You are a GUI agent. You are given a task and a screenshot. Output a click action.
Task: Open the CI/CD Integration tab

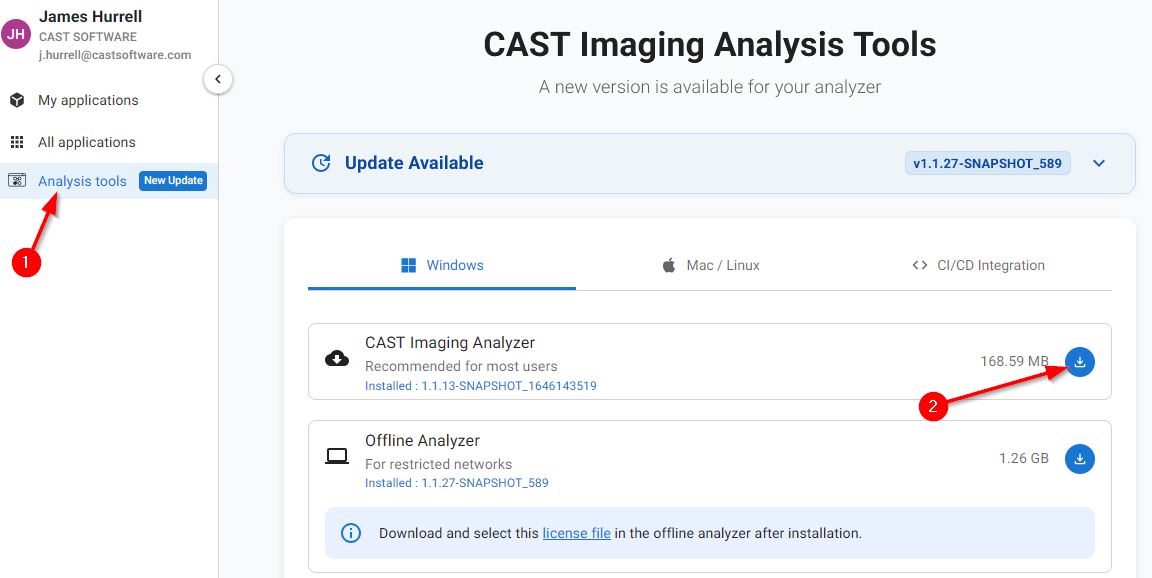click(978, 265)
